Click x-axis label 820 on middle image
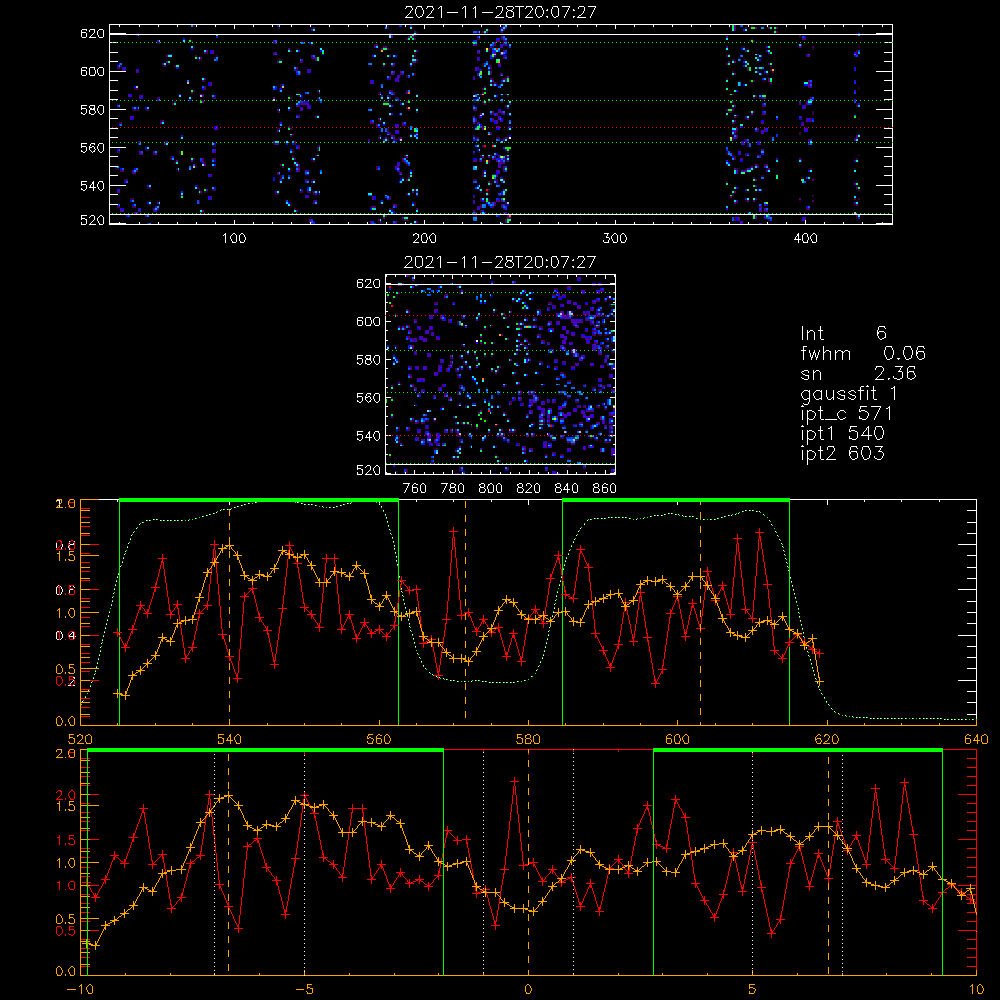This screenshot has height=1000, width=1000. [x=529, y=489]
